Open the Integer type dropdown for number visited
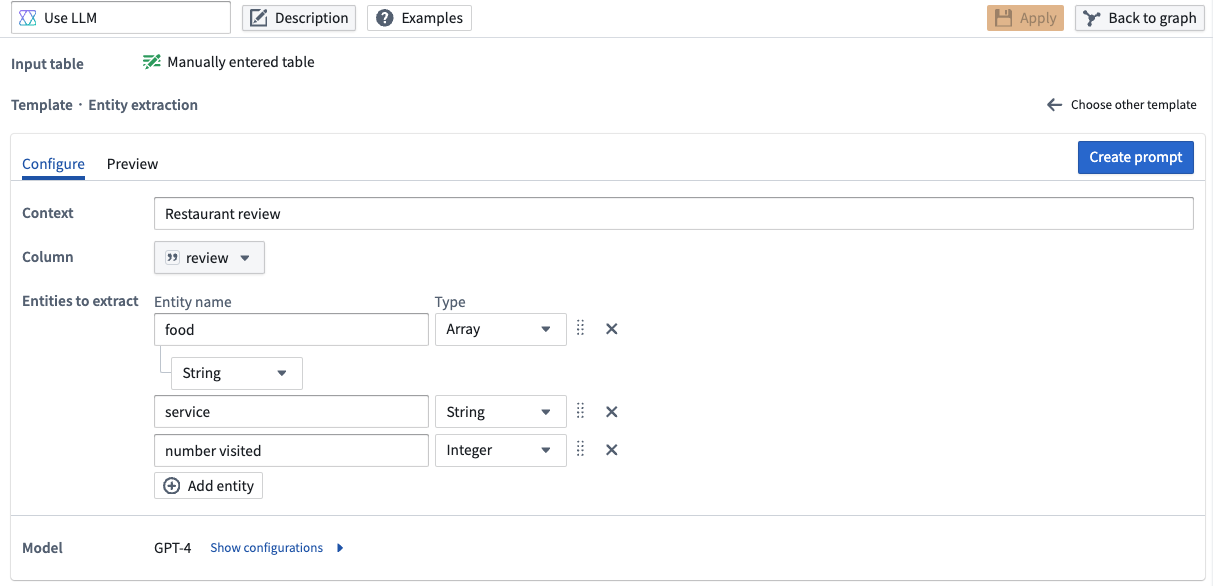The height and width of the screenshot is (586, 1213). pos(500,450)
